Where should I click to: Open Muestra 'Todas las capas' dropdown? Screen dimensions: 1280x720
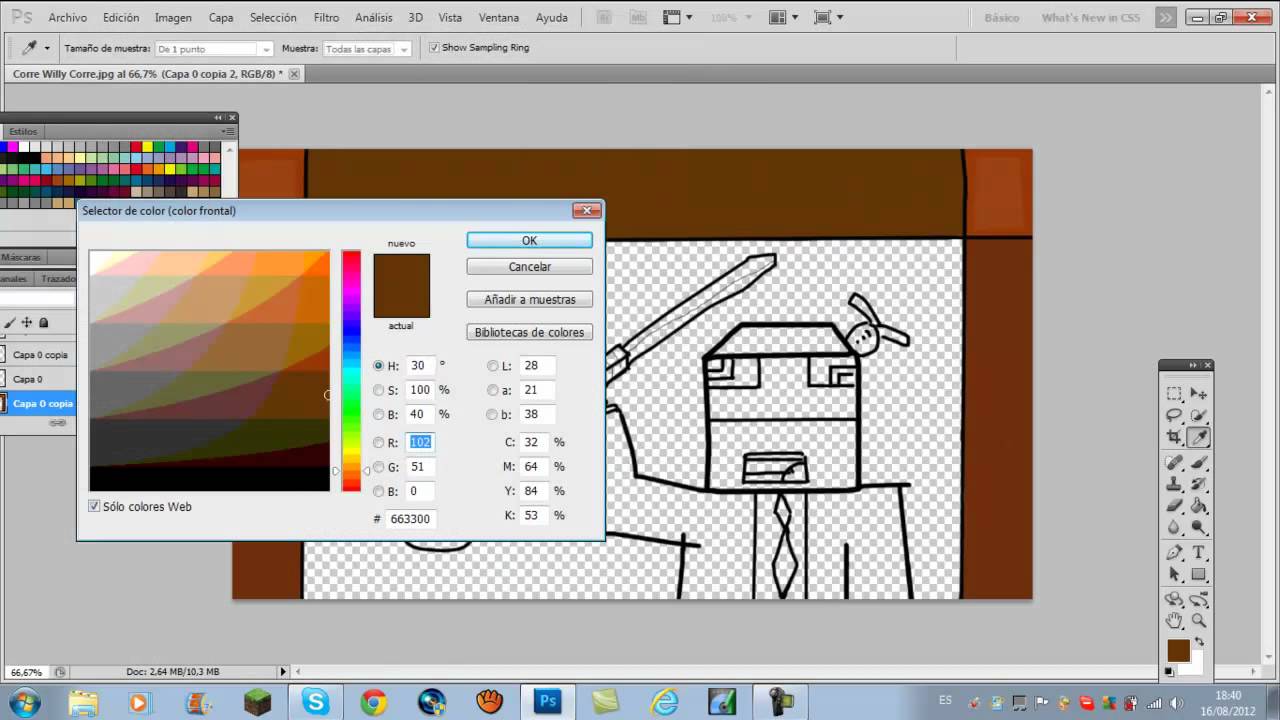[x=367, y=48]
